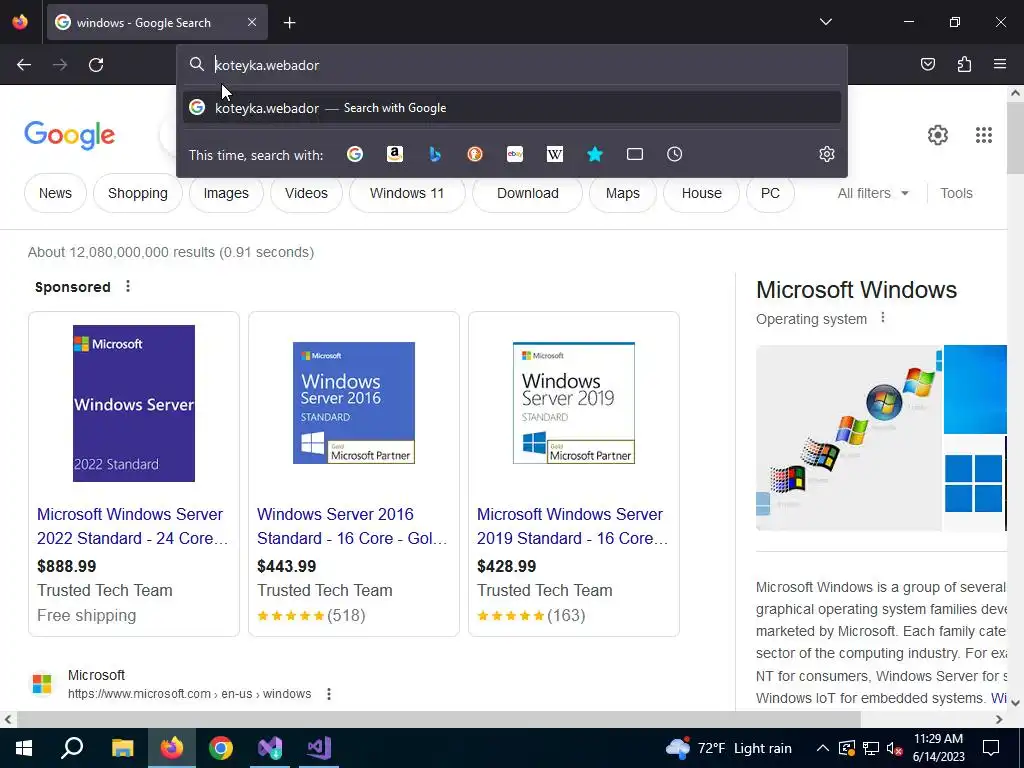Switch to Google Chrome in taskbar

pos(221,748)
